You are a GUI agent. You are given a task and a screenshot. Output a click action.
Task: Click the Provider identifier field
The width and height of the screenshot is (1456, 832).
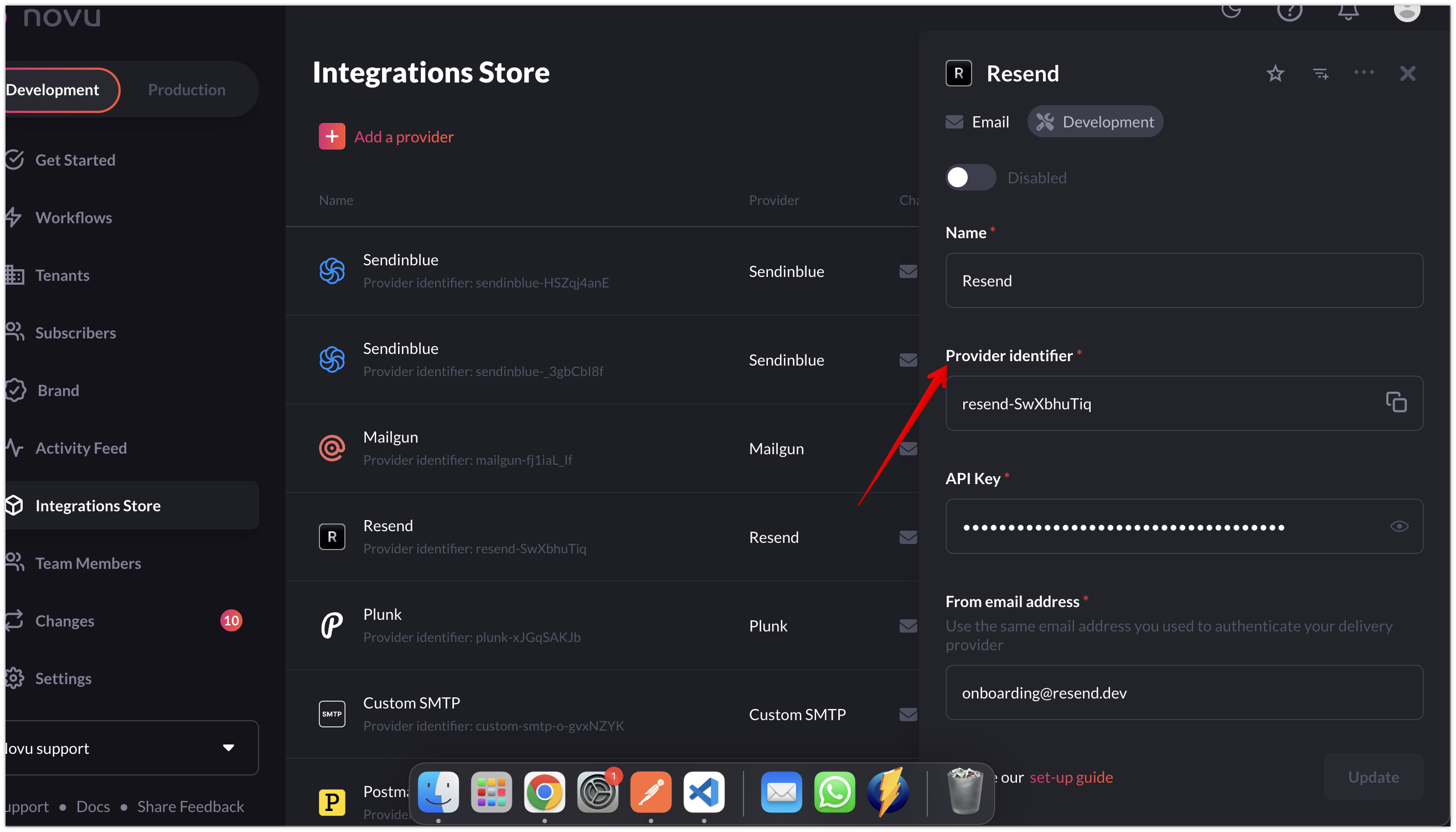[1184, 403]
